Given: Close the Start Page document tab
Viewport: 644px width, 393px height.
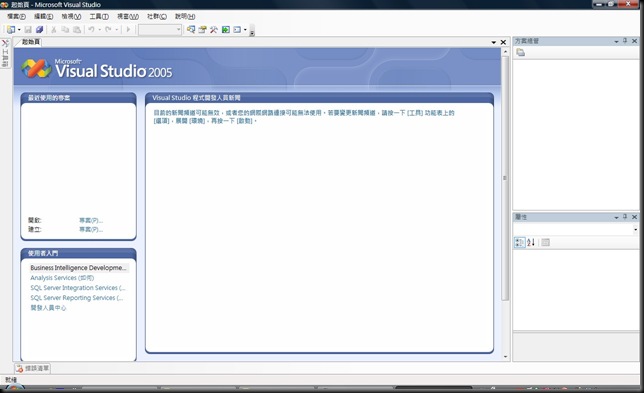Looking at the screenshot, I should 503,42.
